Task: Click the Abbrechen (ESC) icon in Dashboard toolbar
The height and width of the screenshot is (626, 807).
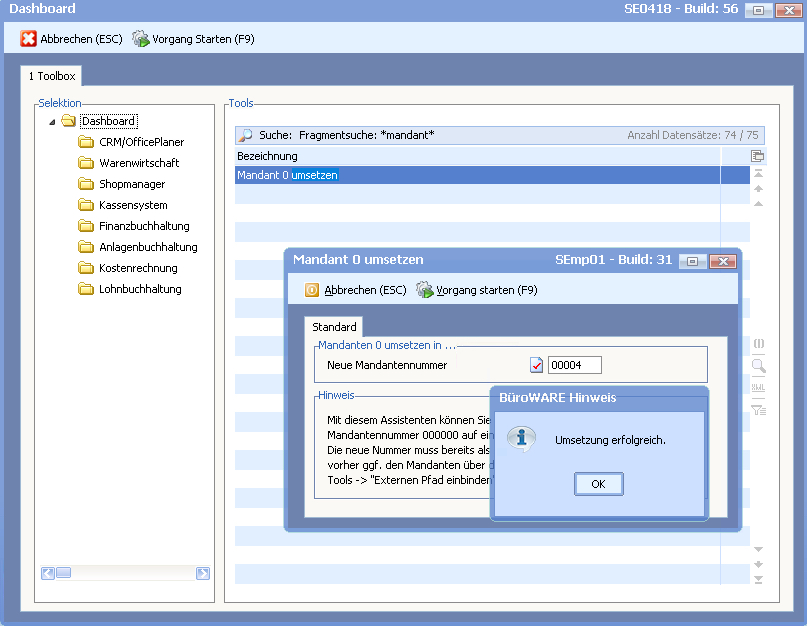Action: tap(29, 39)
